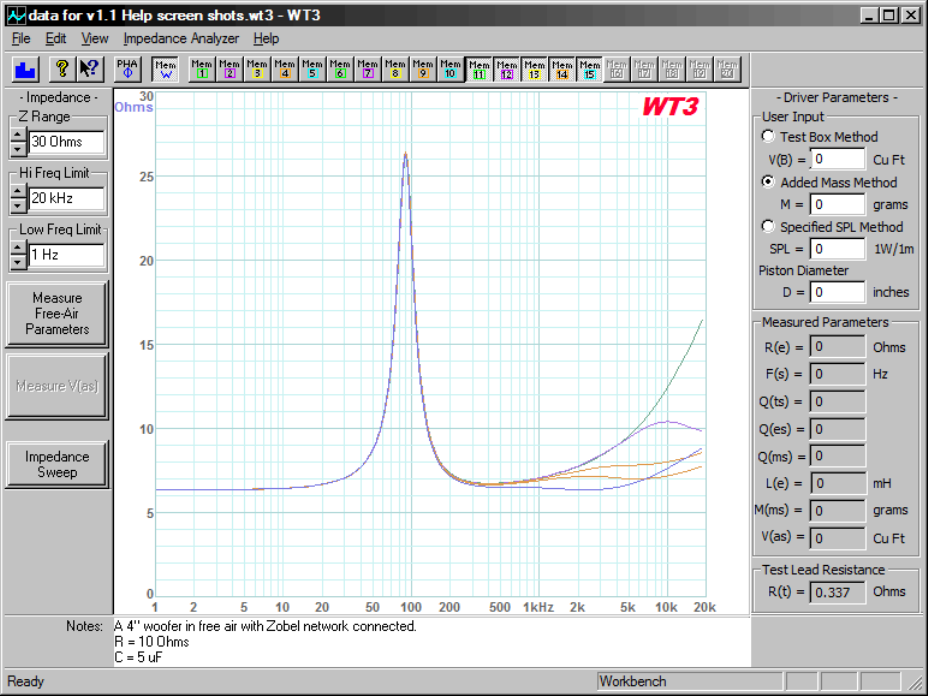The image size is (928, 696).
Task: Decrease Hi Freq Limit with down arrow
Action: point(17,205)
